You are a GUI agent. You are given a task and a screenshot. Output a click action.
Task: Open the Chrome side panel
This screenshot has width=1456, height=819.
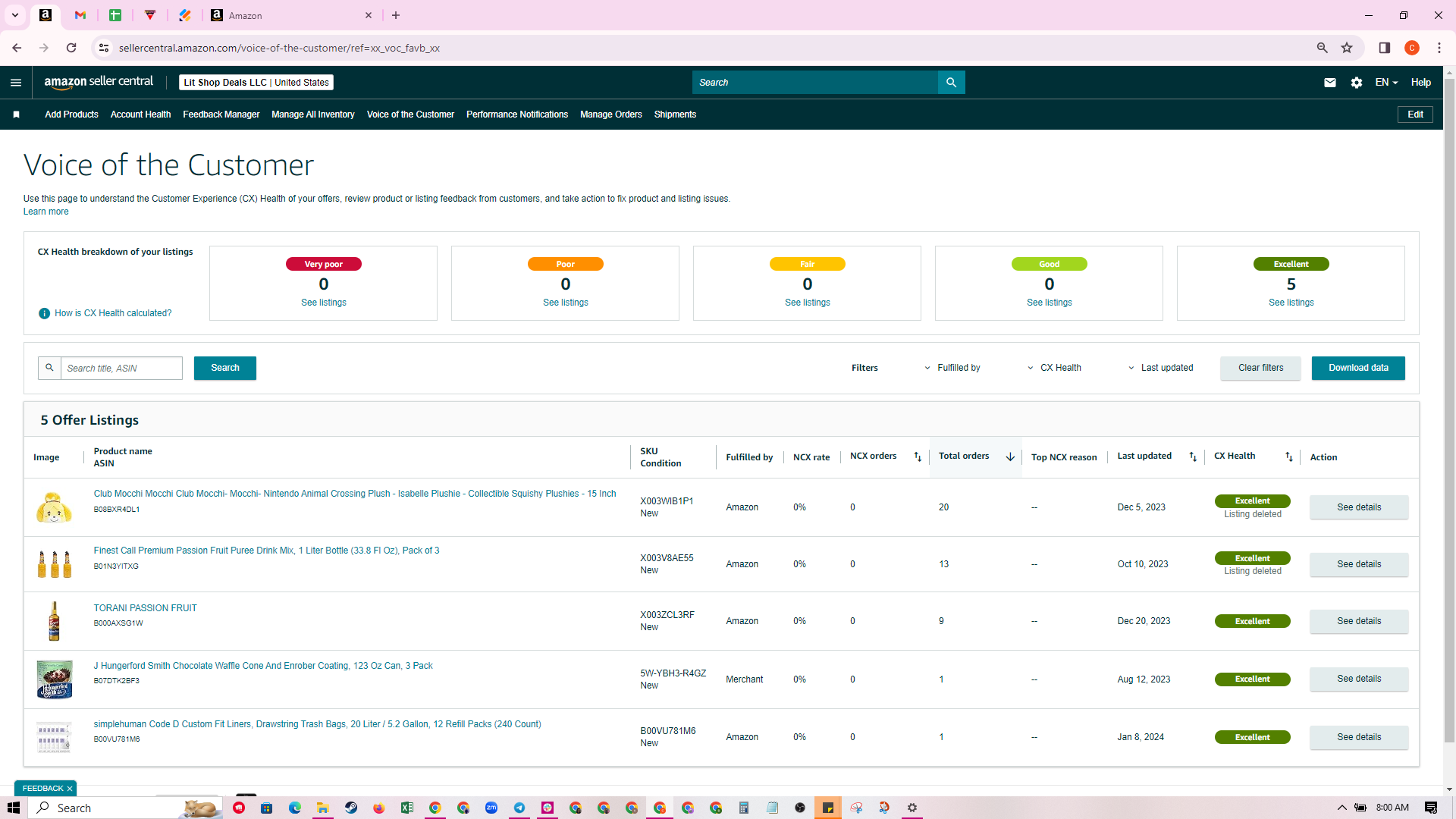pos(1385,48)
